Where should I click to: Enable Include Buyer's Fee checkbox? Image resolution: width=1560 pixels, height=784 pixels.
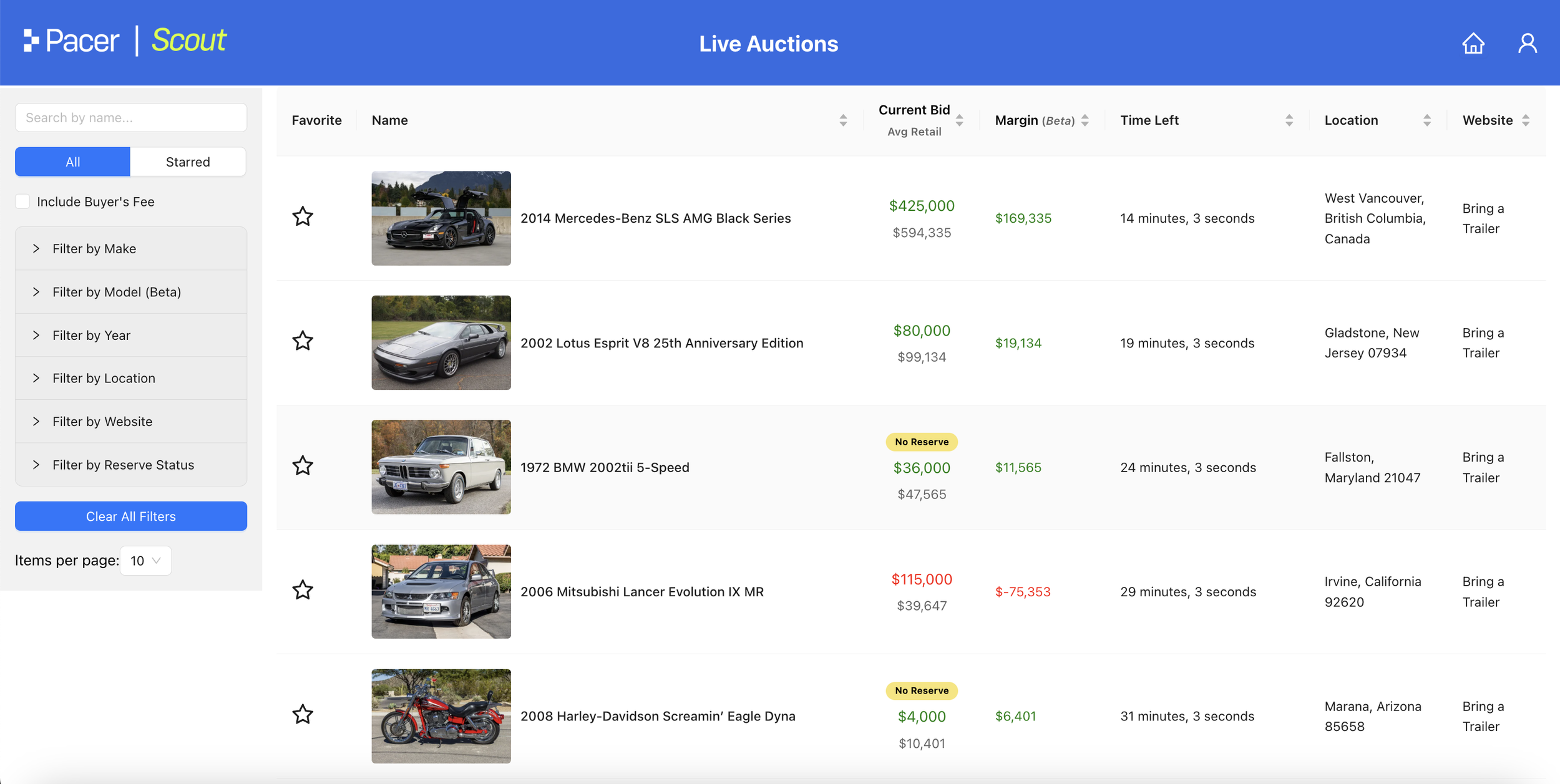23,201
